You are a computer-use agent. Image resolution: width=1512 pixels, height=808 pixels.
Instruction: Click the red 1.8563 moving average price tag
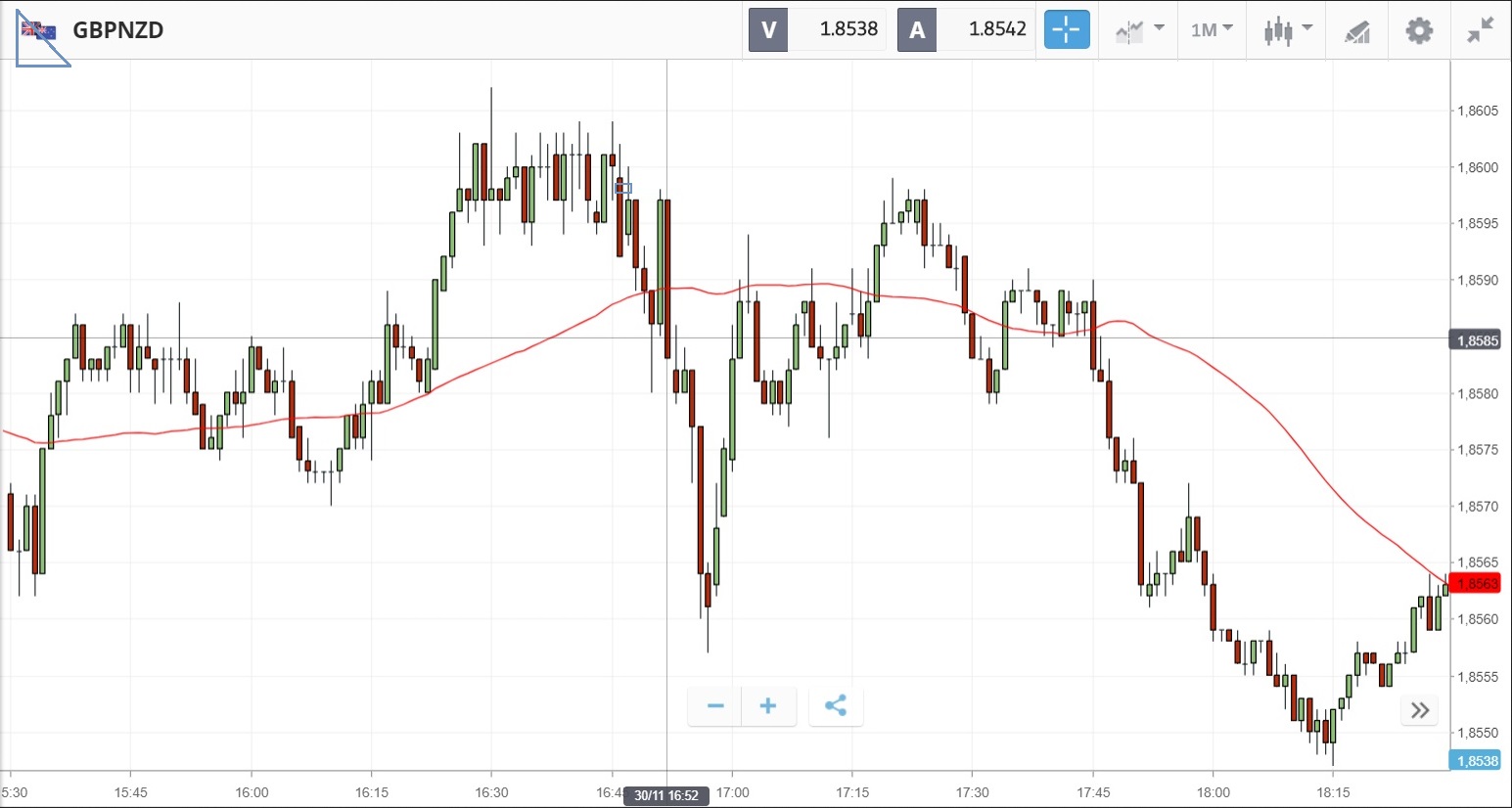(1475, 584)
